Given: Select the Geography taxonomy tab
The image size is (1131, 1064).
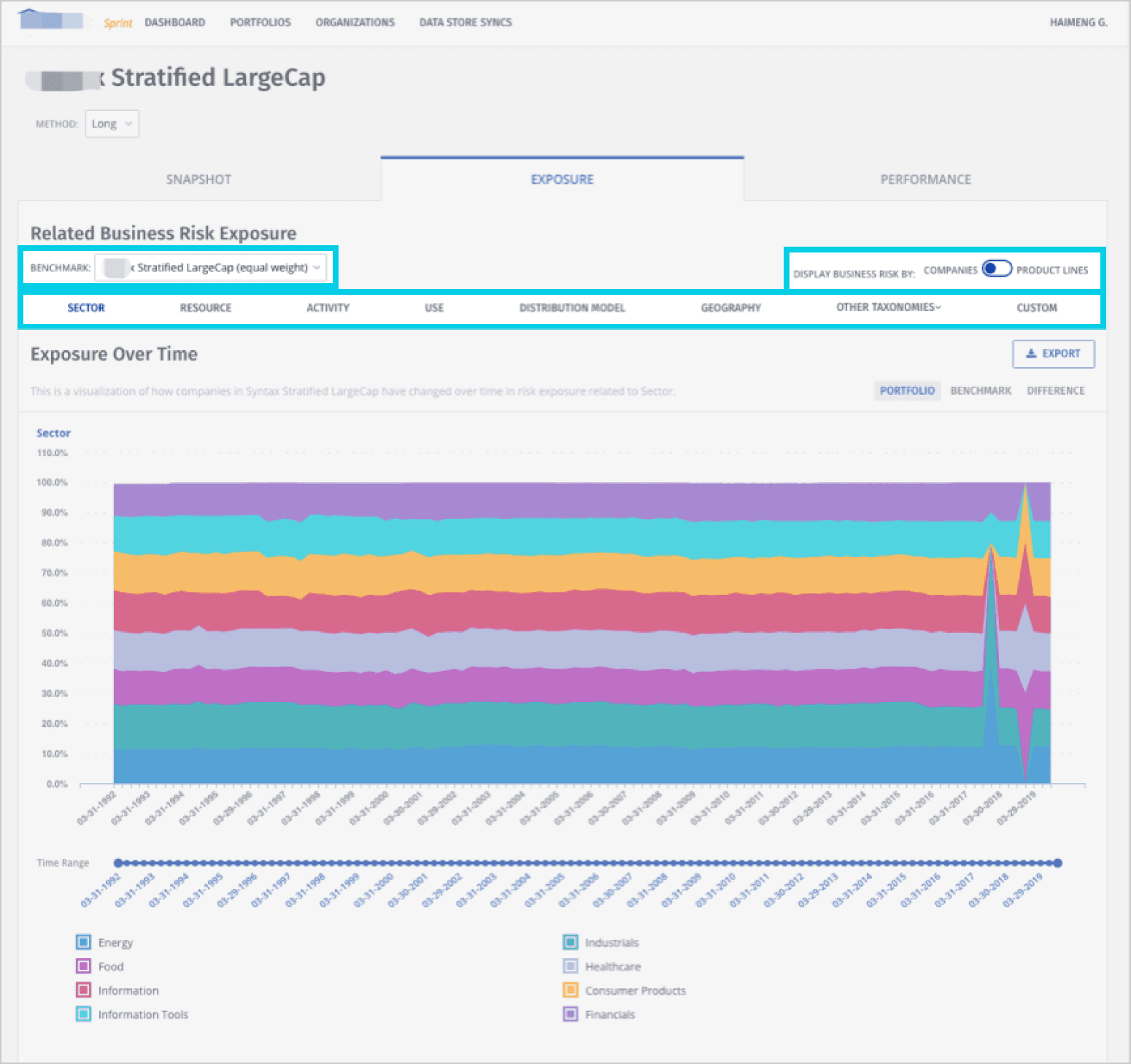Looking at the screenshot, I should (x=731, y=308).
